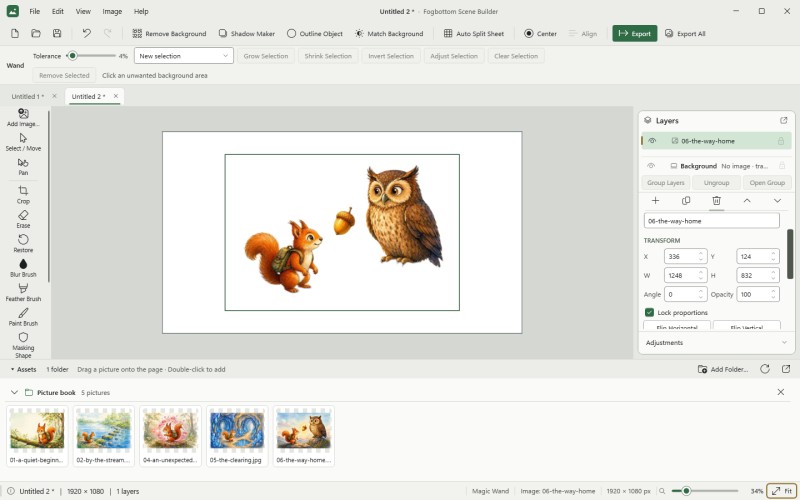Screen dimensions: 800x500
Task: Open Auto Split Sheet
Action: click(x=474, y=34)
